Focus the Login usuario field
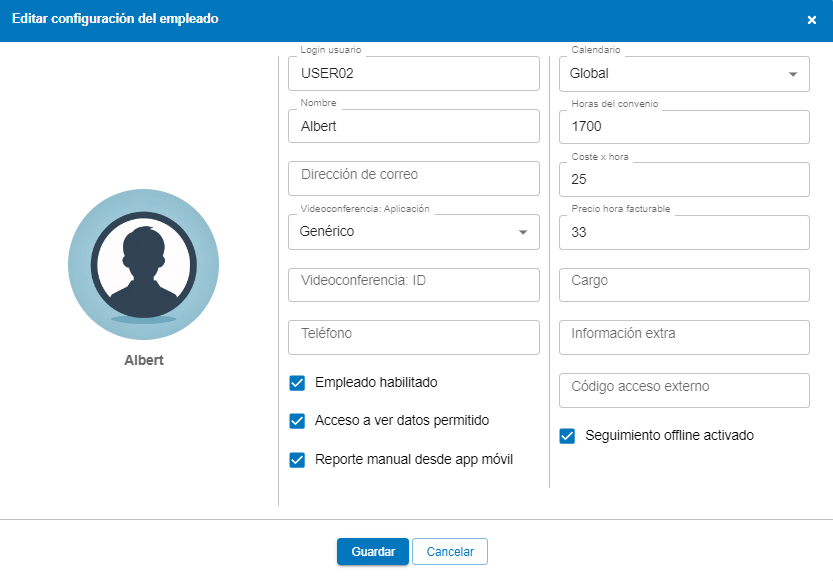 coord(413,74)
